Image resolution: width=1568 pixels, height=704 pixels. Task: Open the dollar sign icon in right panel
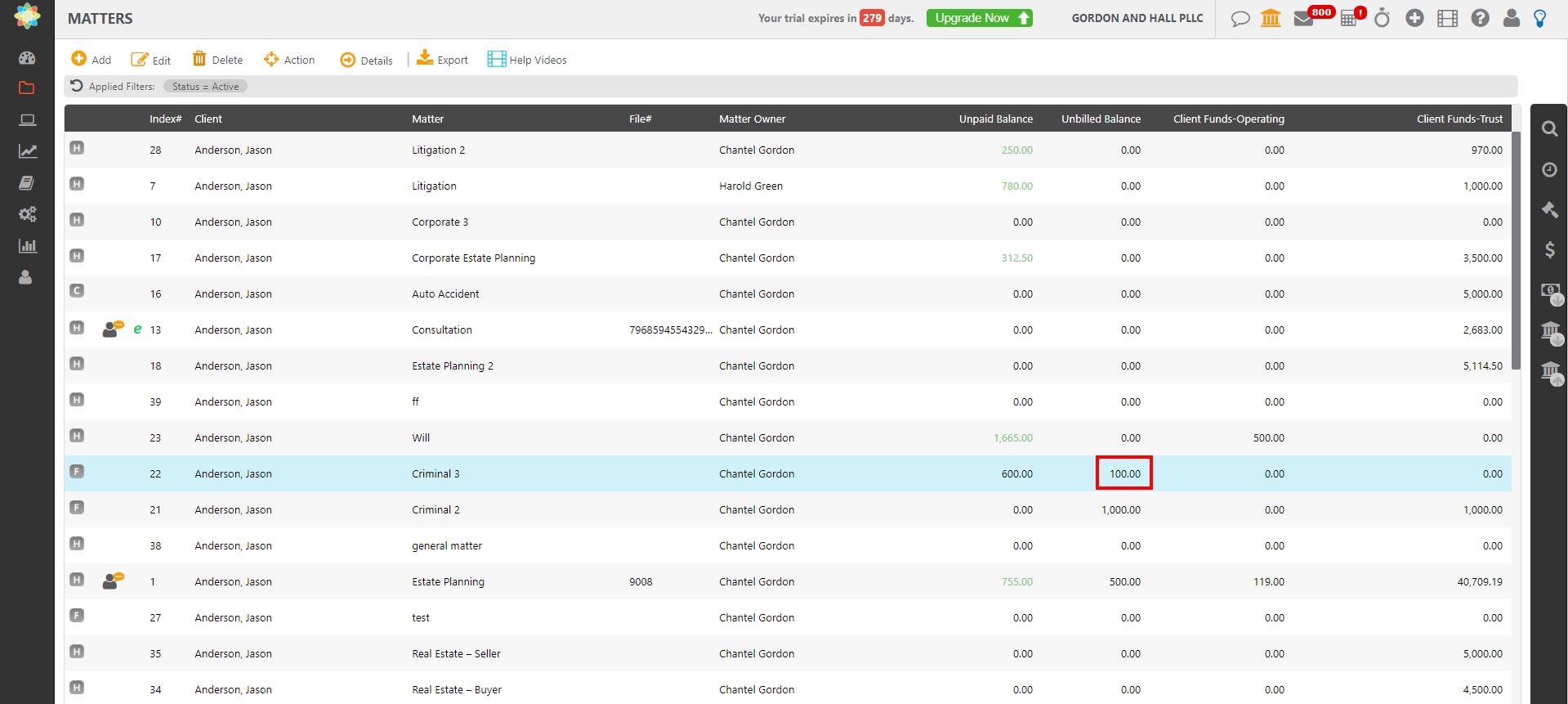pyautogui.click(x=1550, y=249)
